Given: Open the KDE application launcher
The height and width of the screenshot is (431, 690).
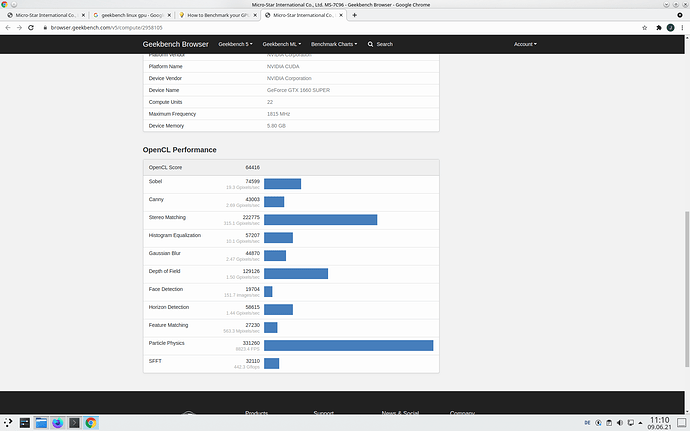Looking at the screenshot, I should pyautogui.click(x=8, y=423).
